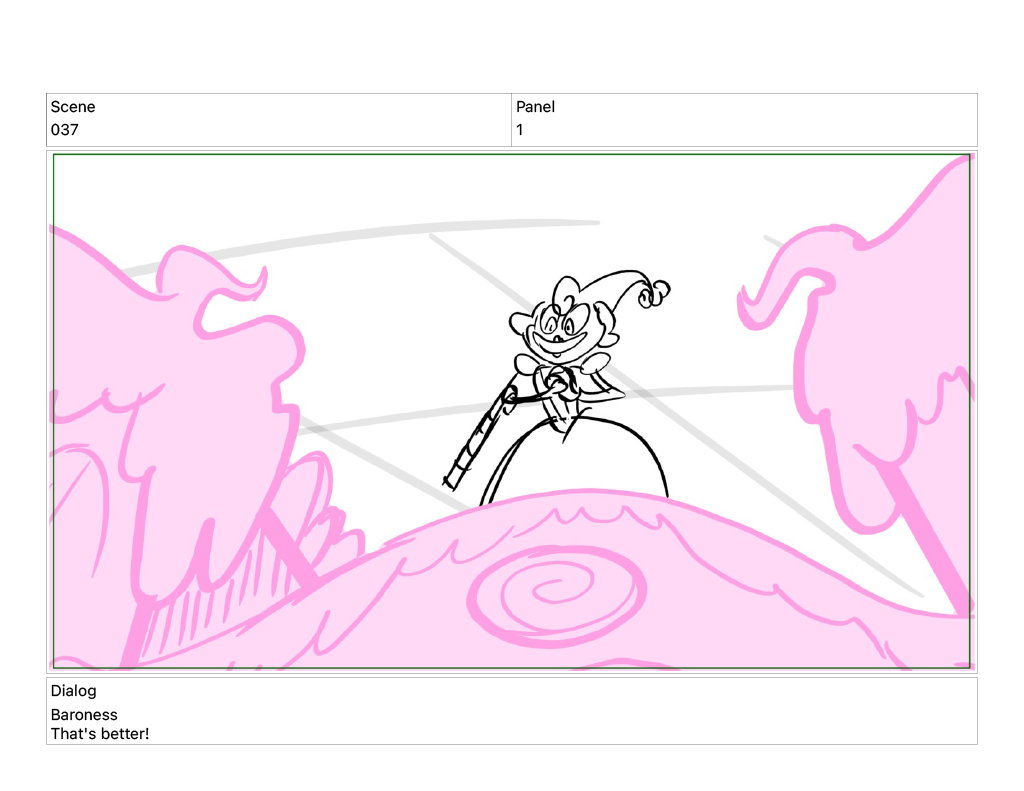Select the panel number 1

coord(520,130)
